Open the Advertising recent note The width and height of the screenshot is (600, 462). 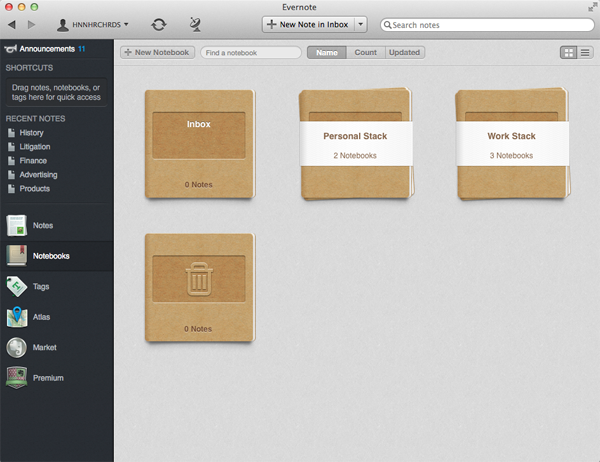[x=38, y=175]
